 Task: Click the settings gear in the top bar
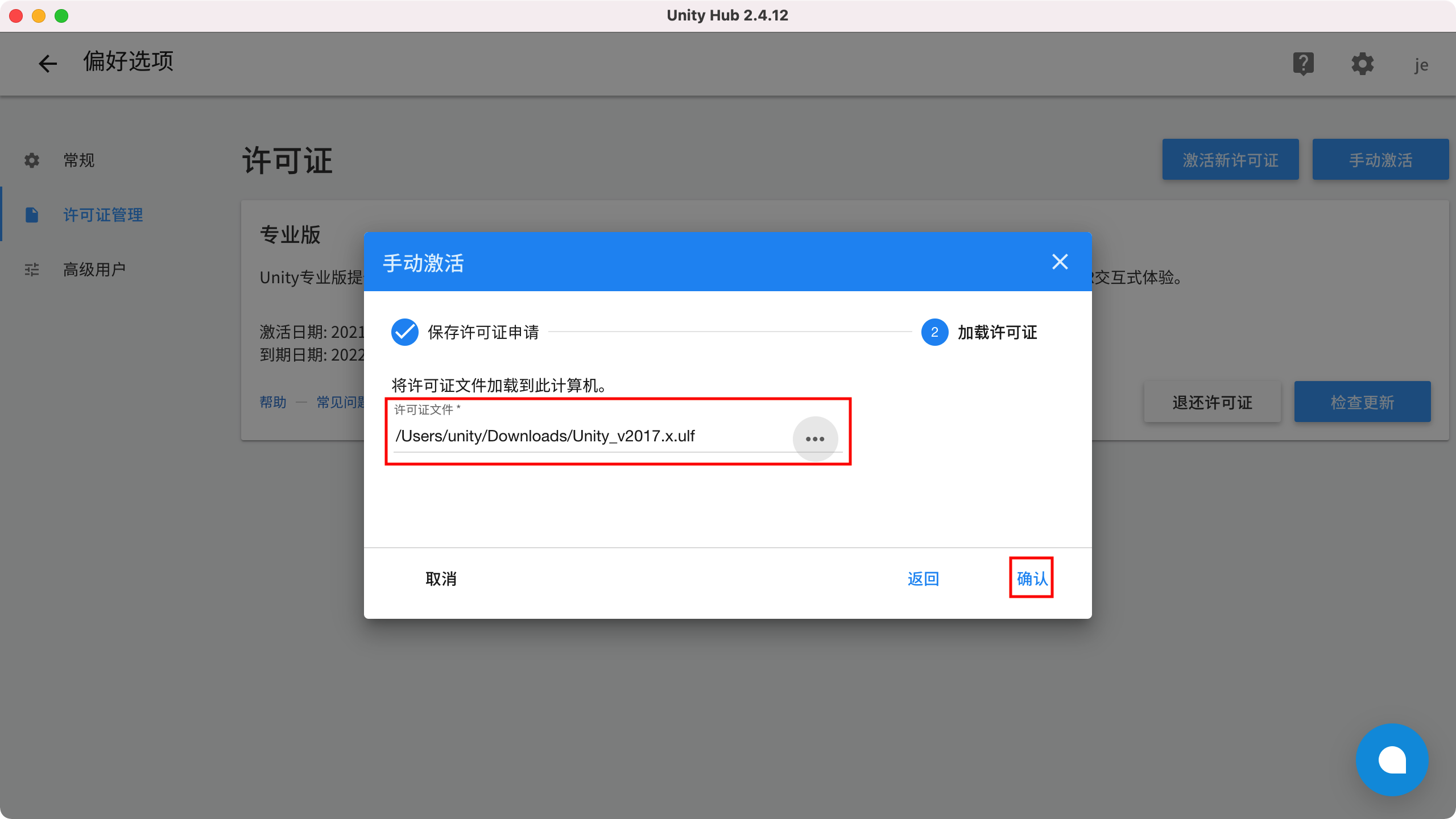1363,64
